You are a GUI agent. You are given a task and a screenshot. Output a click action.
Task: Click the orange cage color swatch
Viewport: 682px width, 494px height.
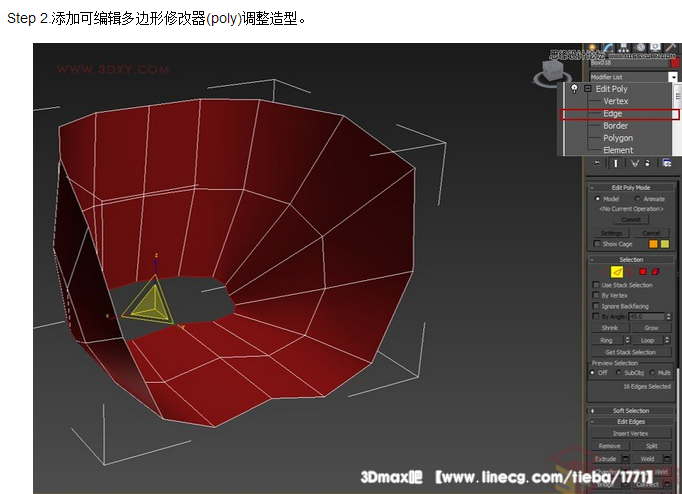[651, 244]
